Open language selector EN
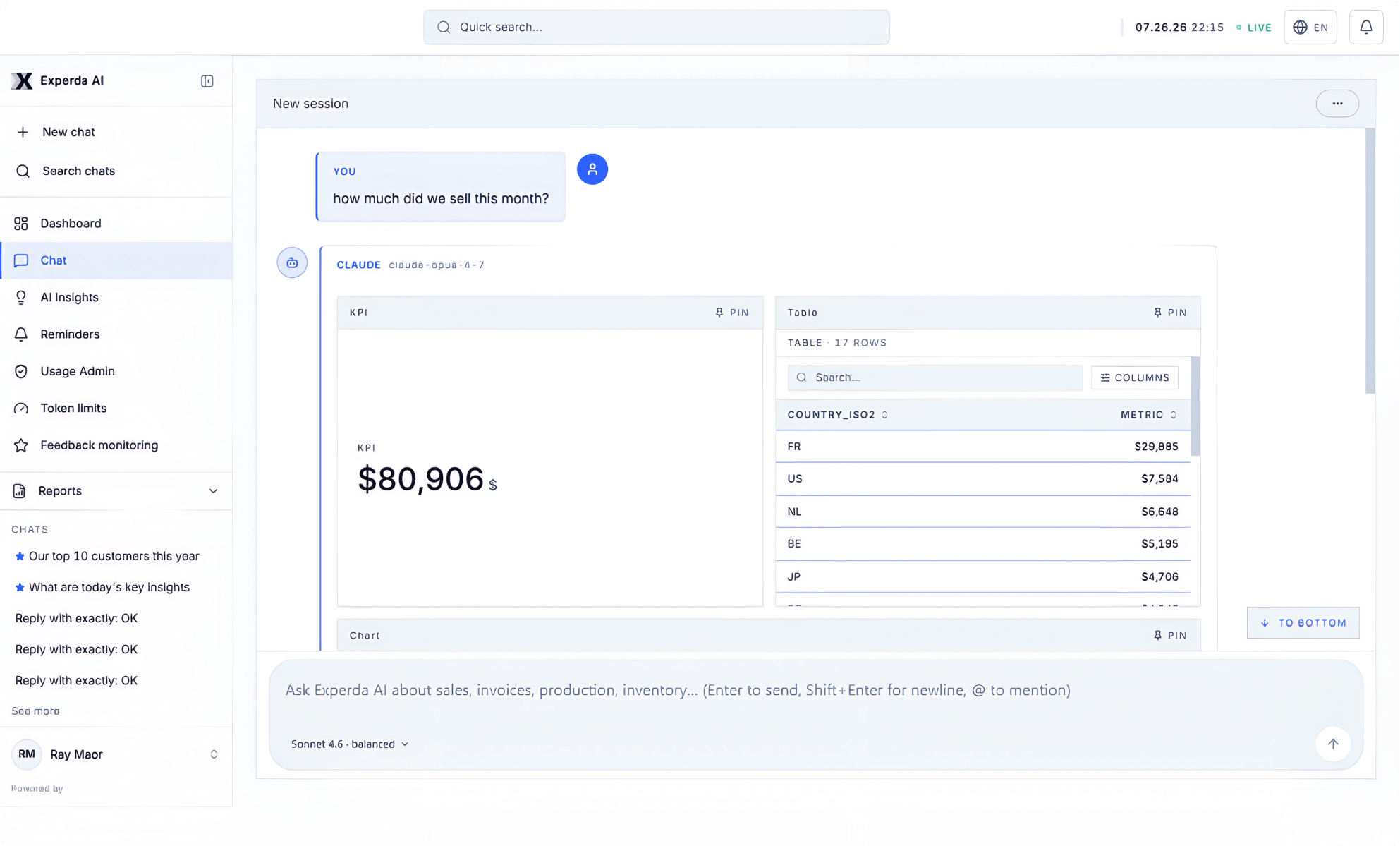1400x846 pixels. [x=1310, y=28]
